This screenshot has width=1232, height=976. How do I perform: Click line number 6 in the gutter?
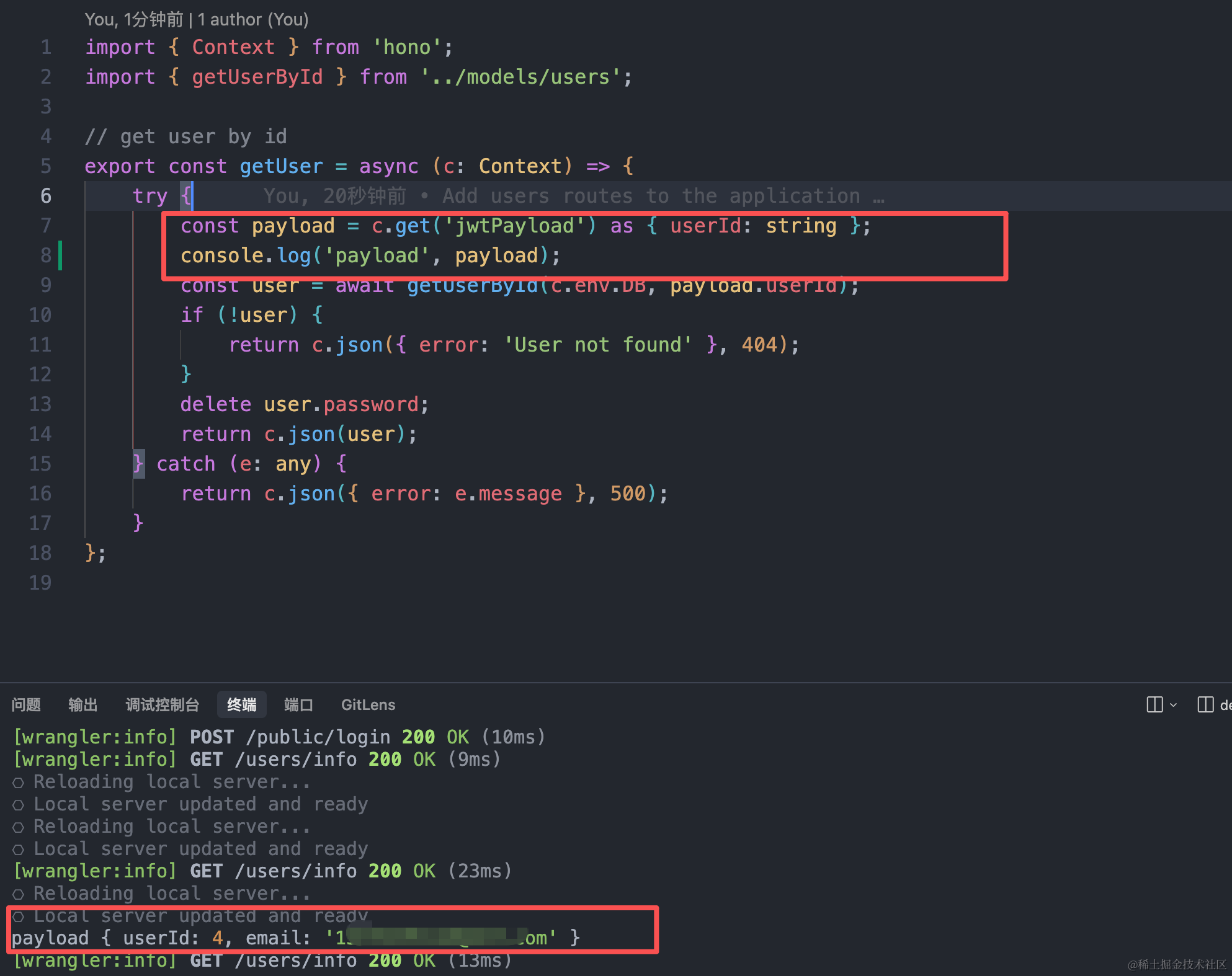tap(46, 196)
